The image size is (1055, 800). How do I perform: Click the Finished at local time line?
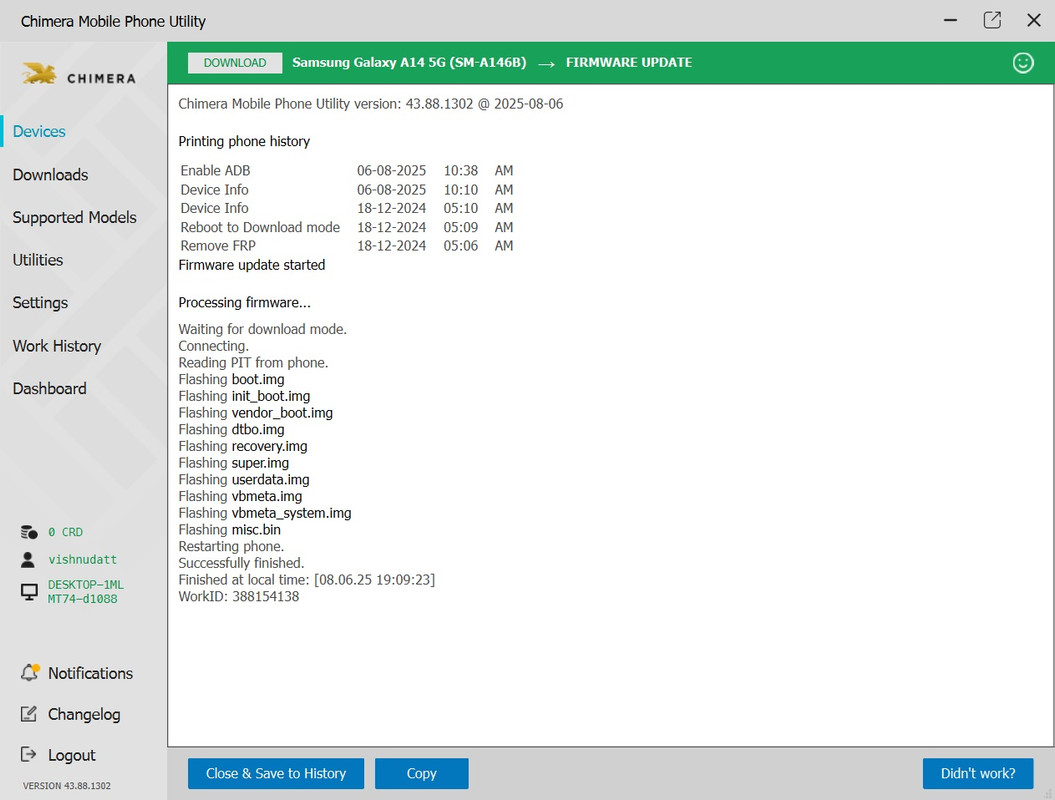click(x=307, y=580)
